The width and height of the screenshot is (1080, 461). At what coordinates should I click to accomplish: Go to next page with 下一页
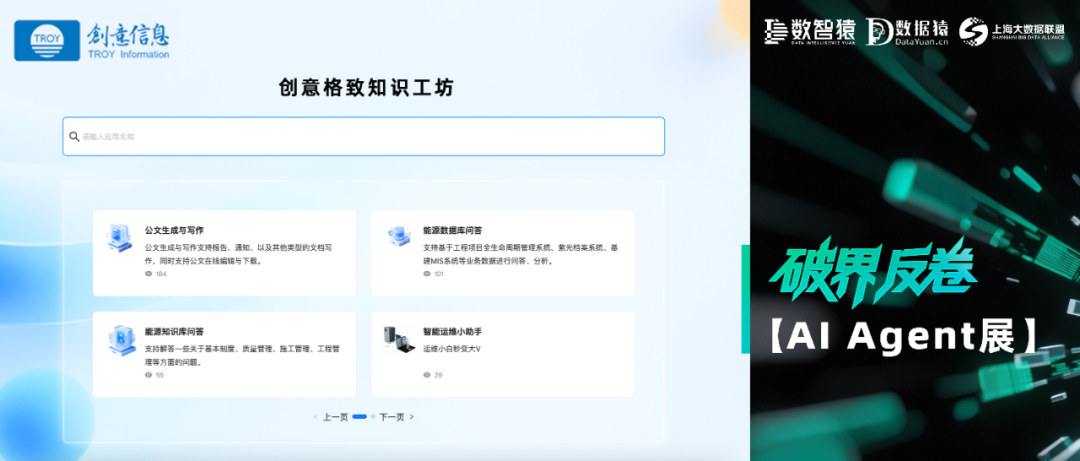[x=392, y=417]
